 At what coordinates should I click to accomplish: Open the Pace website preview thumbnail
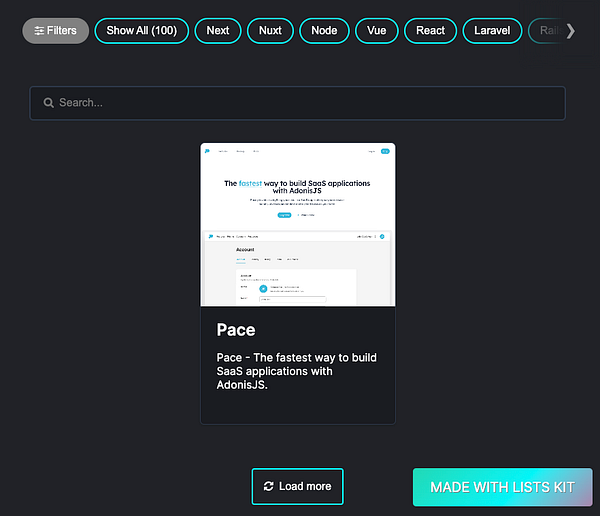(298, 224)
